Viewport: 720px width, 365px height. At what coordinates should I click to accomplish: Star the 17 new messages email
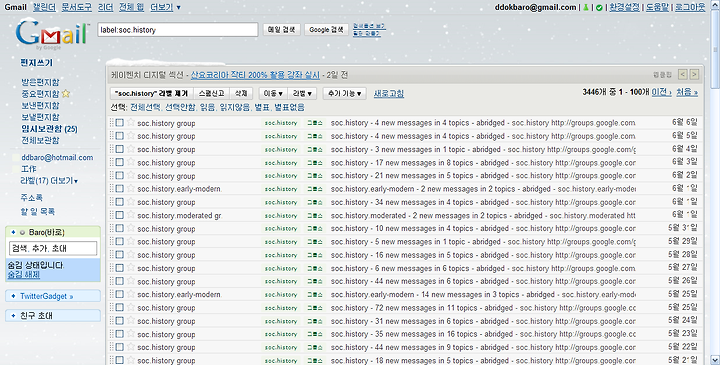point(131,162)
